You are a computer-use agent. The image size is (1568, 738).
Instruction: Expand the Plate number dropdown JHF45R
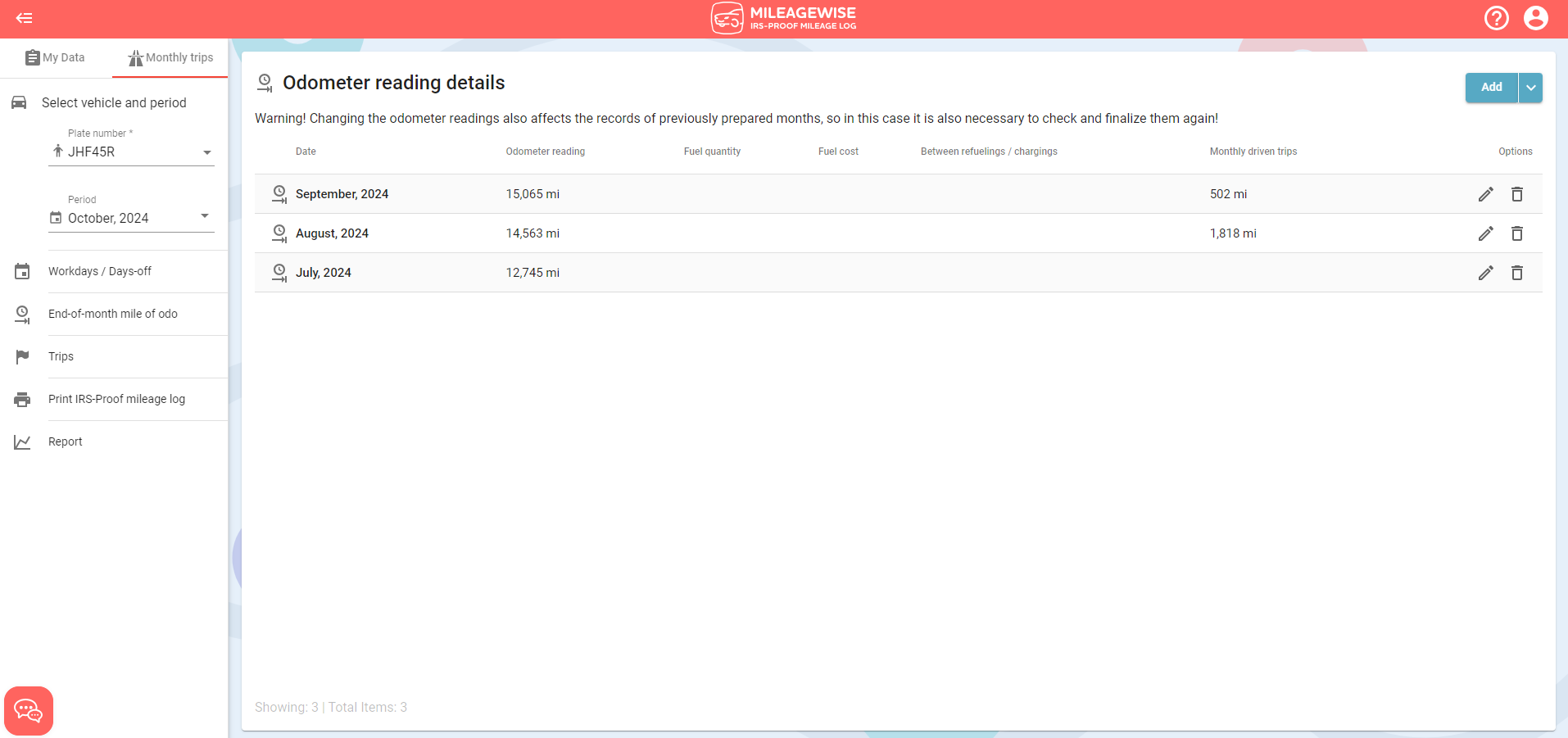click(131, 152)
